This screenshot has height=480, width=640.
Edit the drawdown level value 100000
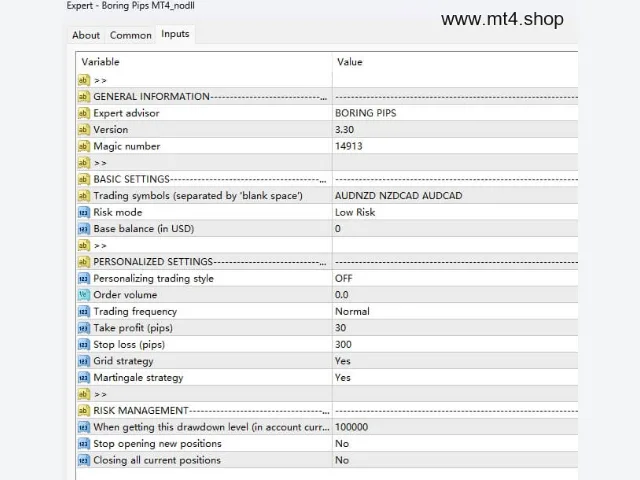tap(351, 427)
